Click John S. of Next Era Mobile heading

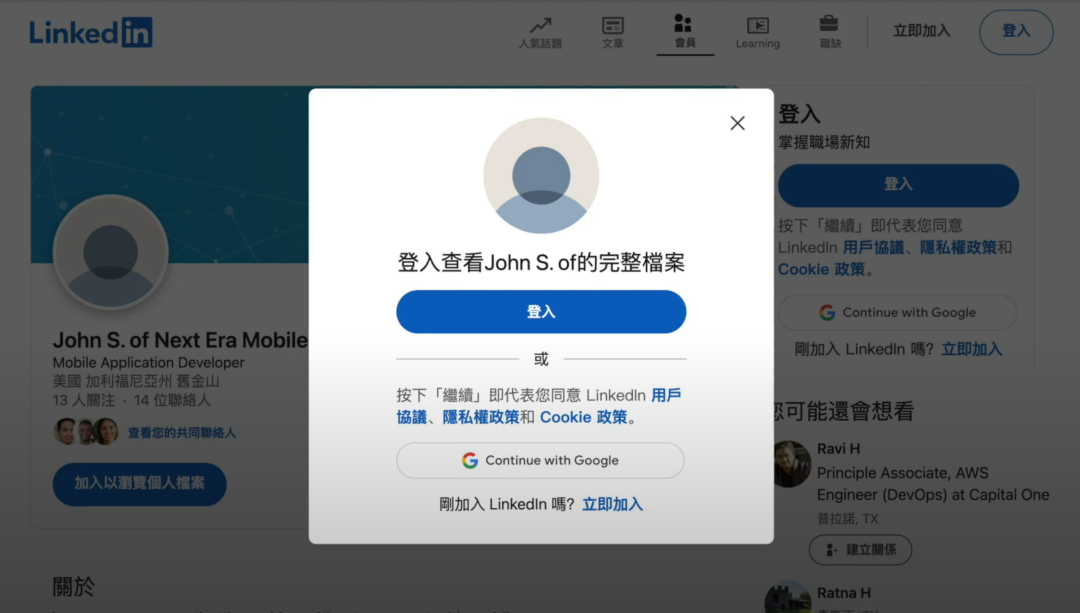(180, 340)
